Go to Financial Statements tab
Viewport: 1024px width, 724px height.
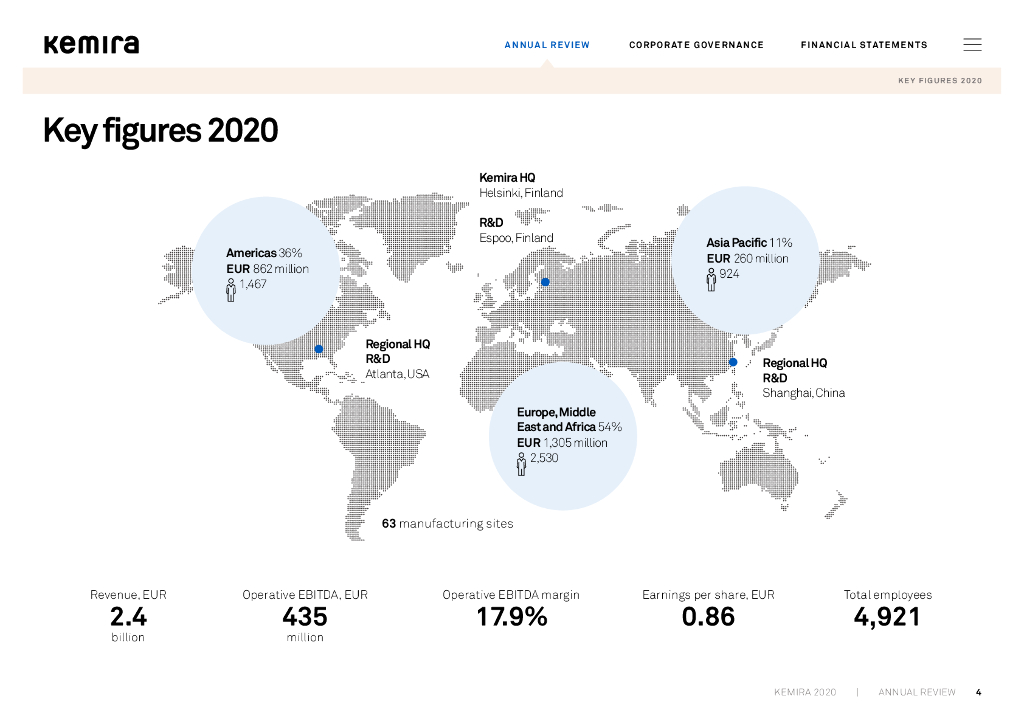click(x=864, y=45)
